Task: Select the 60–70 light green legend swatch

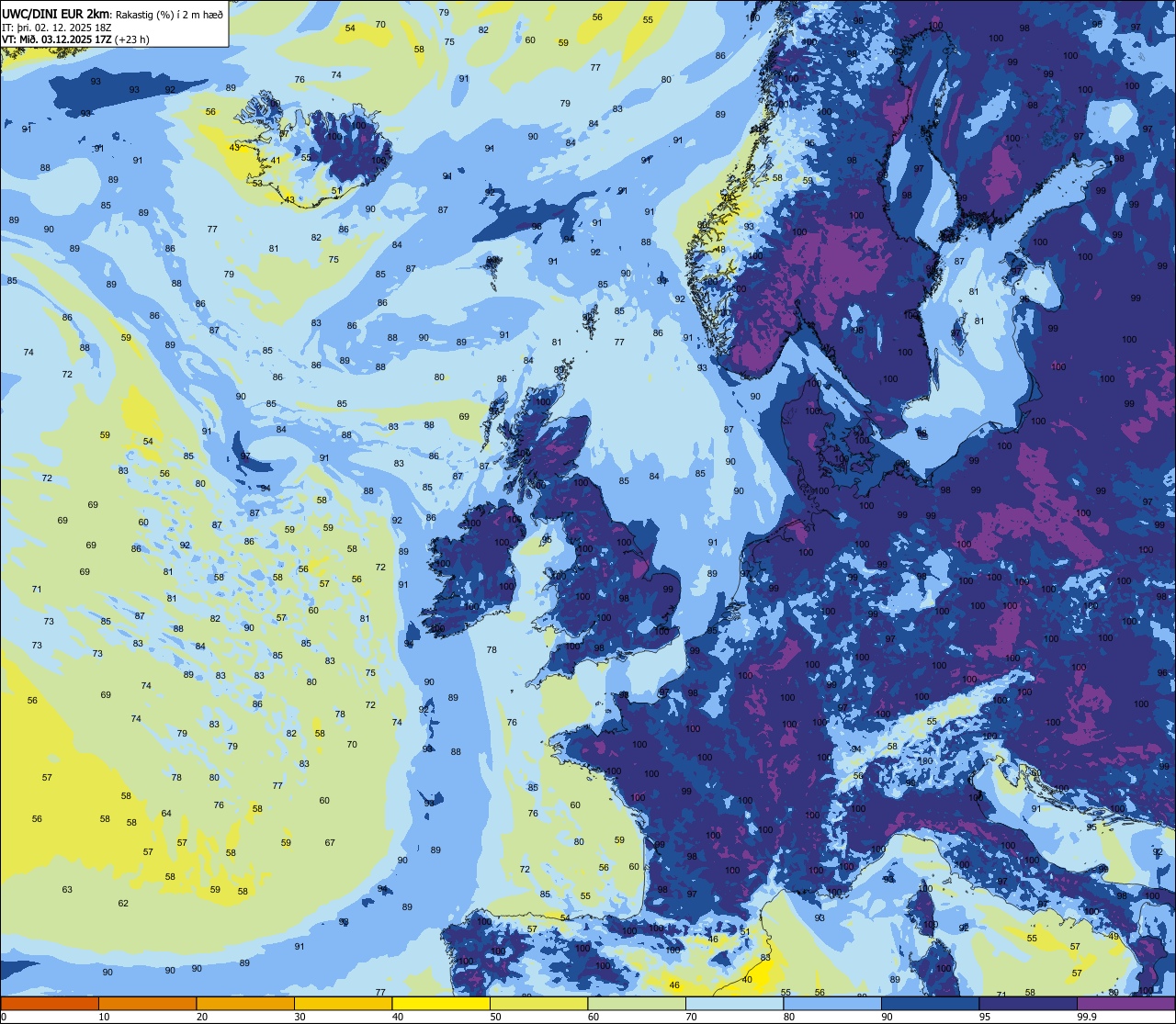Action: 637,1004
